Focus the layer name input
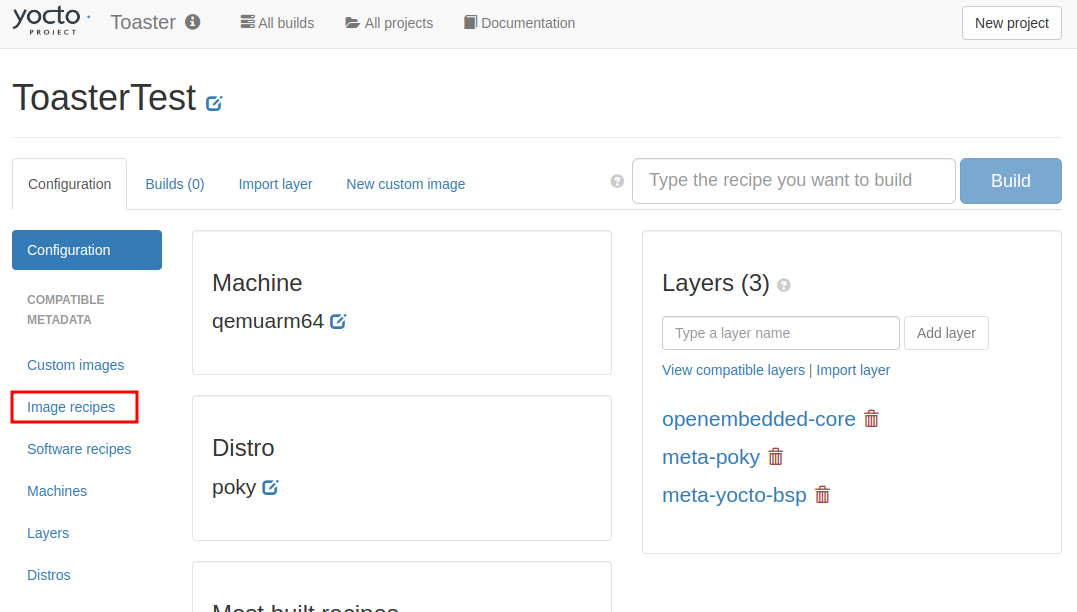1077x612 pixels. coord(781,333)
